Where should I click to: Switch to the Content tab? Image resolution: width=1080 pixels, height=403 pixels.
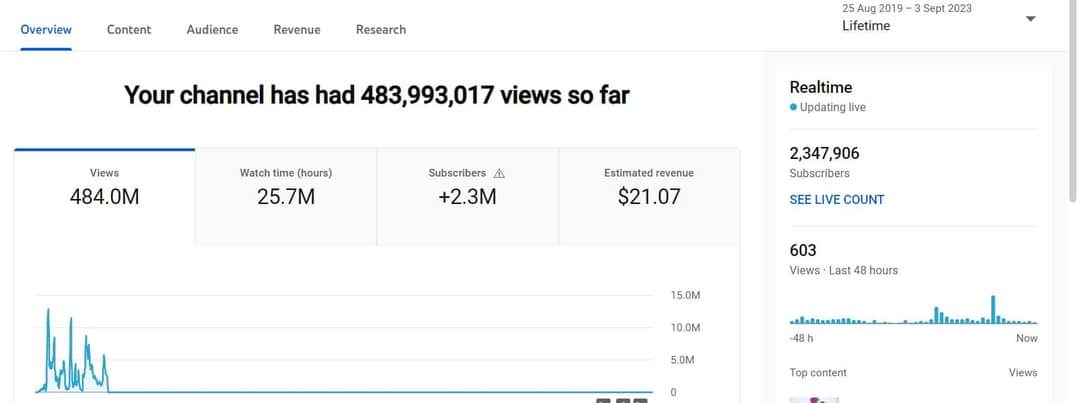point(129,29)
